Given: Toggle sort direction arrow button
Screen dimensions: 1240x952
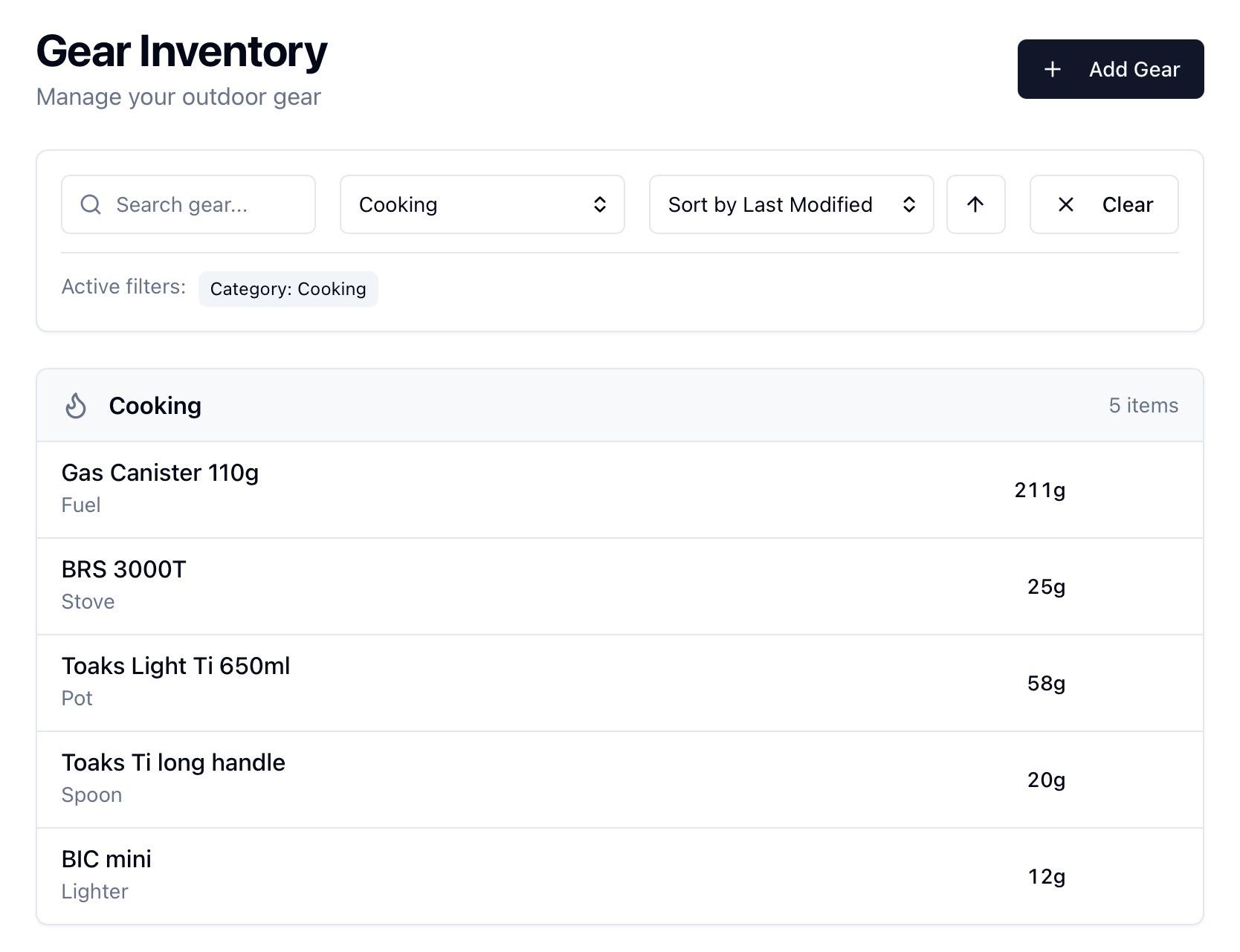Looking at the screenshot, I should [x=975, y=204].
